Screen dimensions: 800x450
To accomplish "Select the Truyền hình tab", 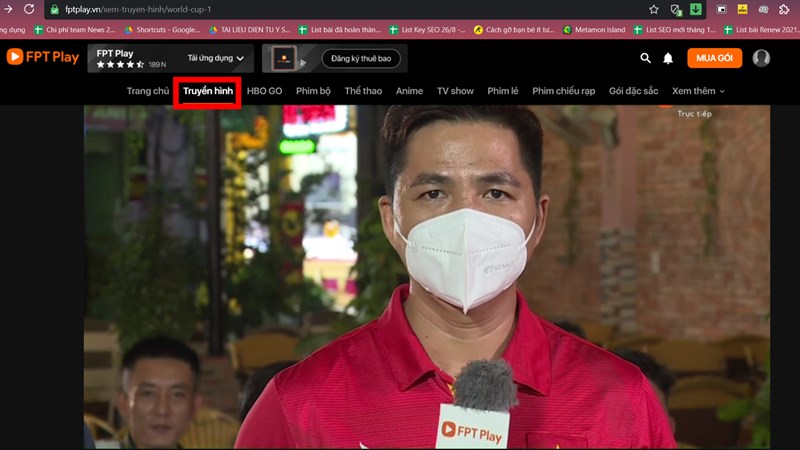I will click(x=208, y=91).
